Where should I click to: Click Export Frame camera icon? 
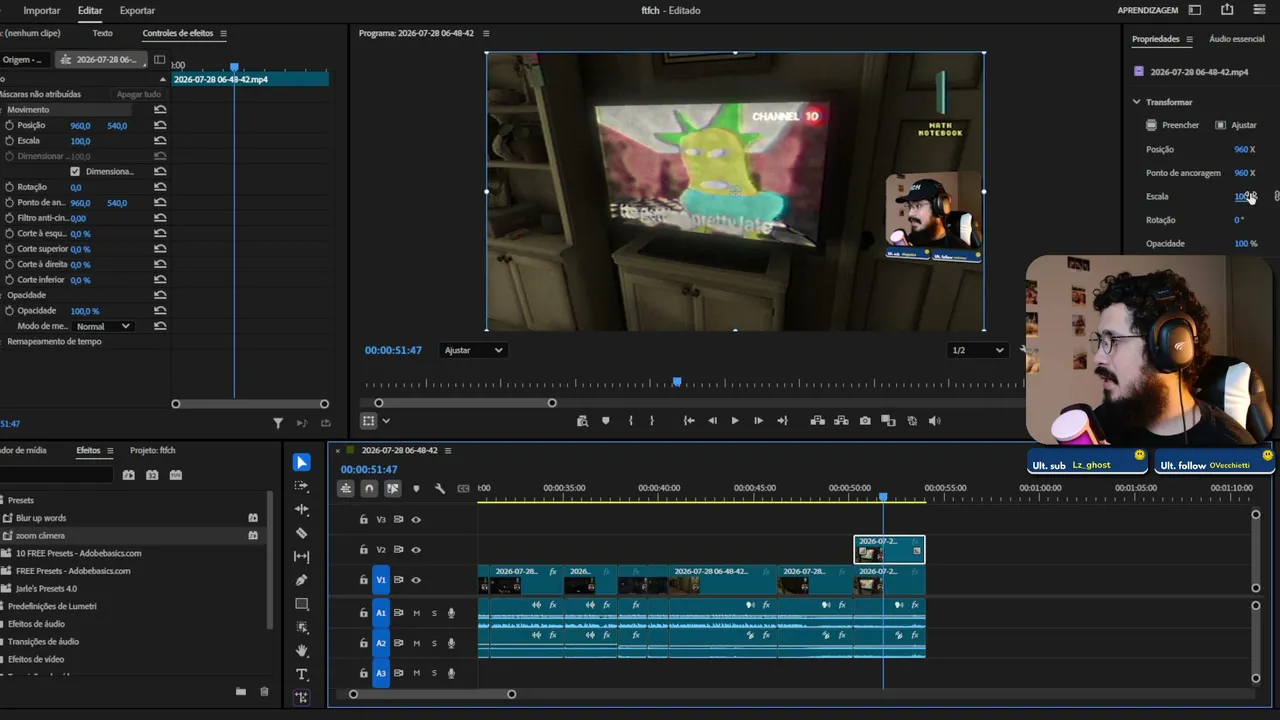pos(865,421)
